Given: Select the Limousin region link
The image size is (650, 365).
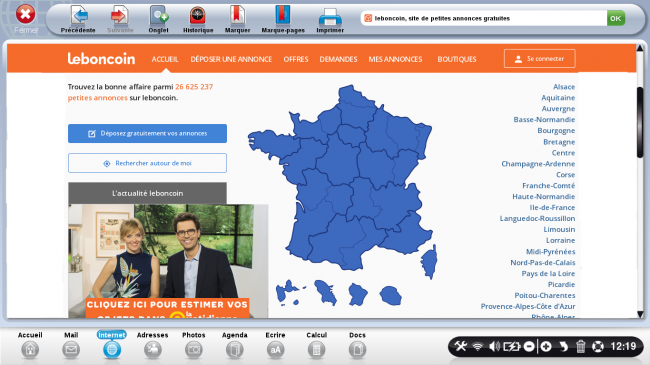Looking at the screenshot, I should [x=559, y=229].
